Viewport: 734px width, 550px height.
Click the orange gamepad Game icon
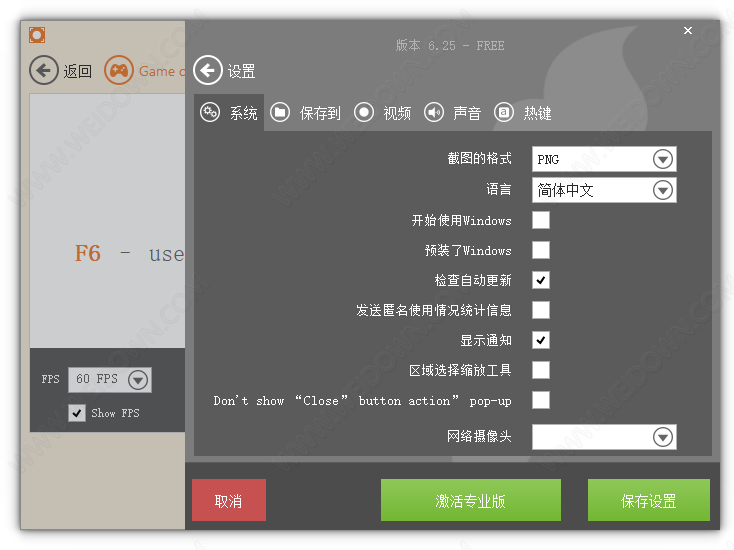click(119, 70)
